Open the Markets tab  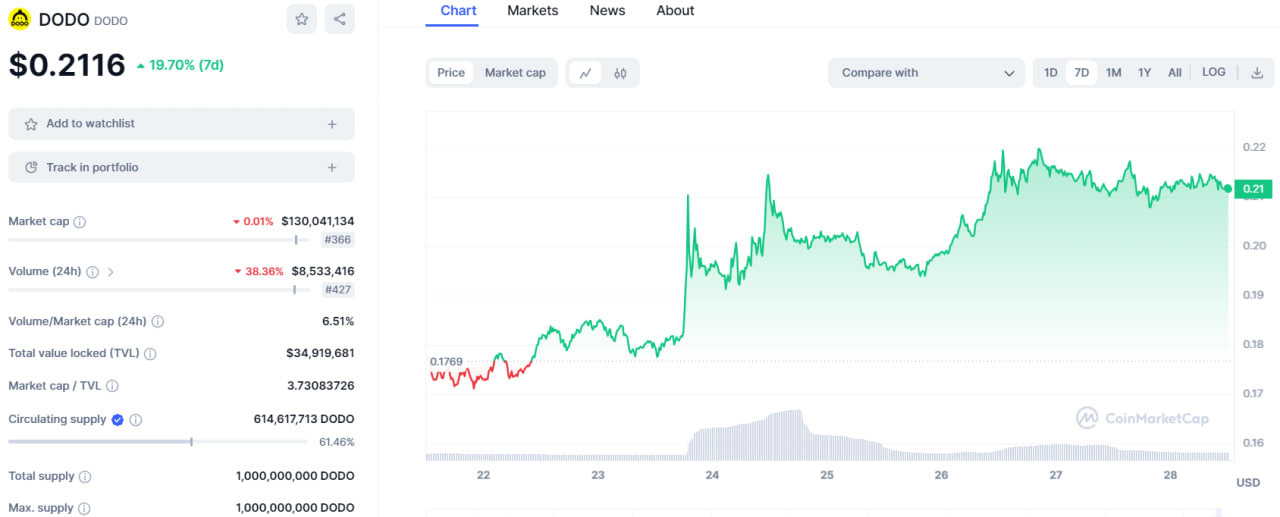pos(532,11)
